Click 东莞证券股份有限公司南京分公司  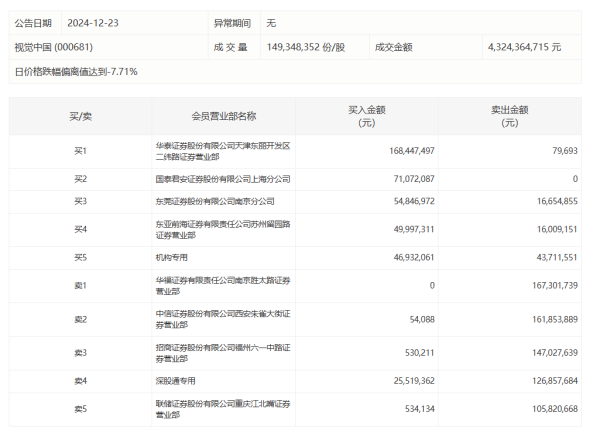(215, 201)
